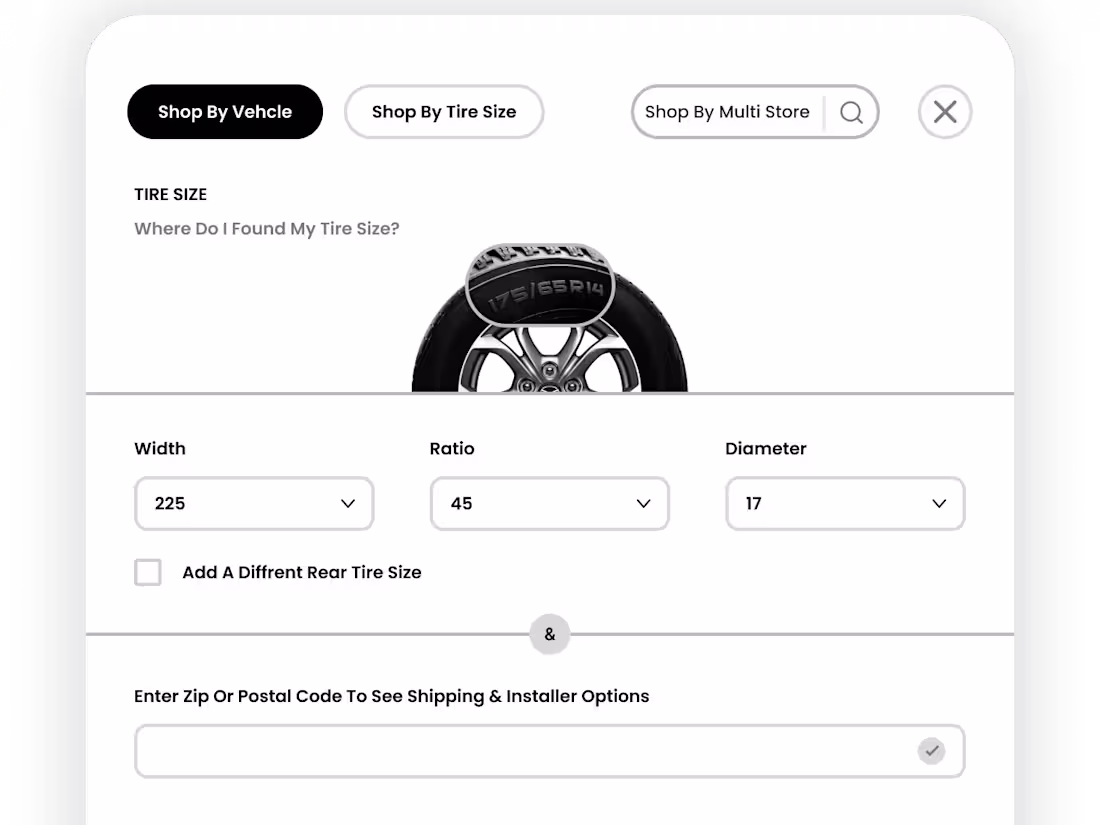This screenshot has height=825, width=1100.
Task: Click Enter Zip Or Postal Code label text
Action: pyautogui.click(x=391, y=695)
